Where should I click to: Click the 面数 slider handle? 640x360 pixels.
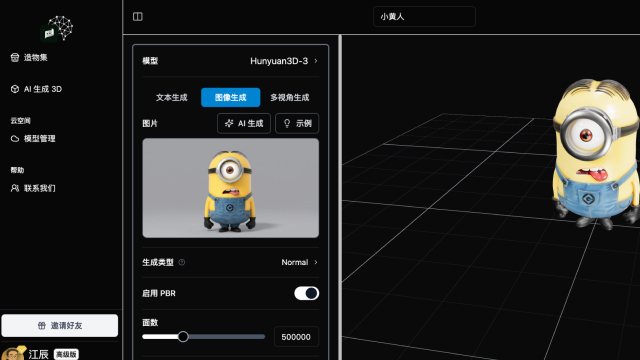(x=183, y=337)
